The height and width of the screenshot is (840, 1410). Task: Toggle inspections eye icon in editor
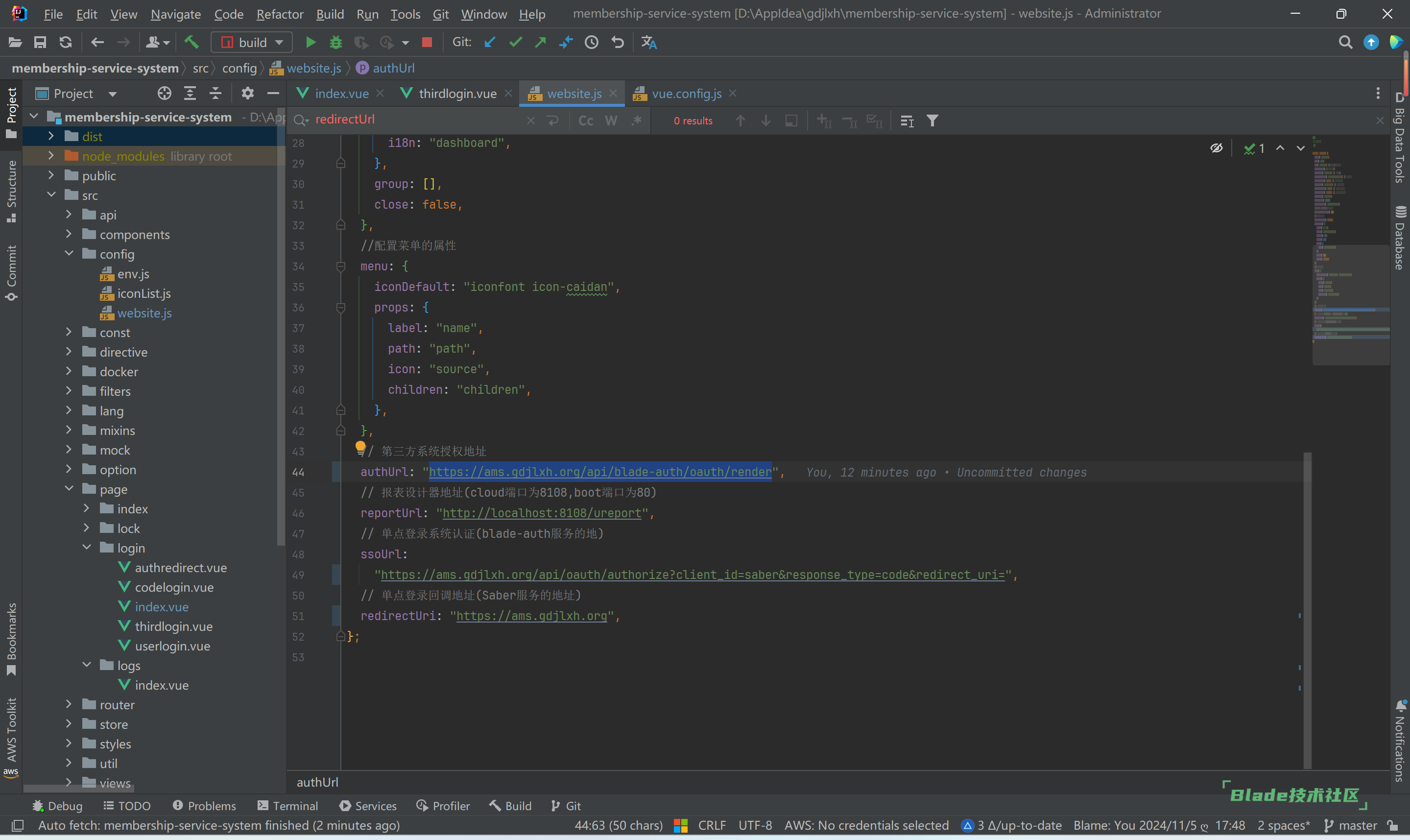click(x=1217, y=148)
